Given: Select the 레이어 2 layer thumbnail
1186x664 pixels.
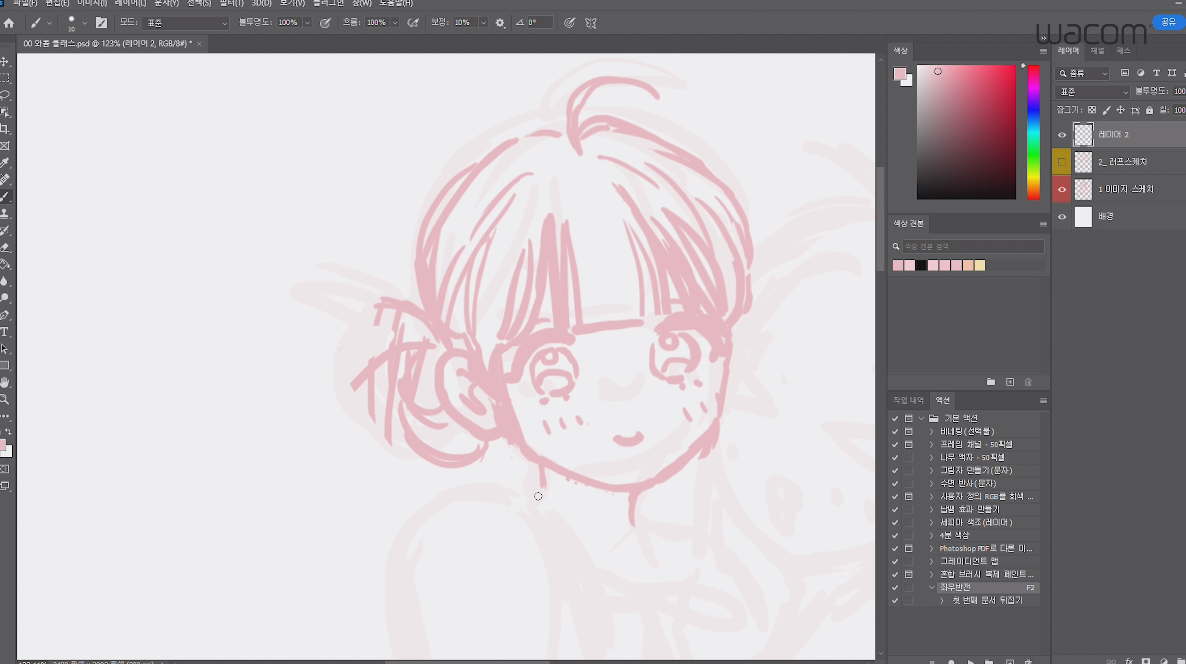Looking at the screenshot, I should 1084,135.
